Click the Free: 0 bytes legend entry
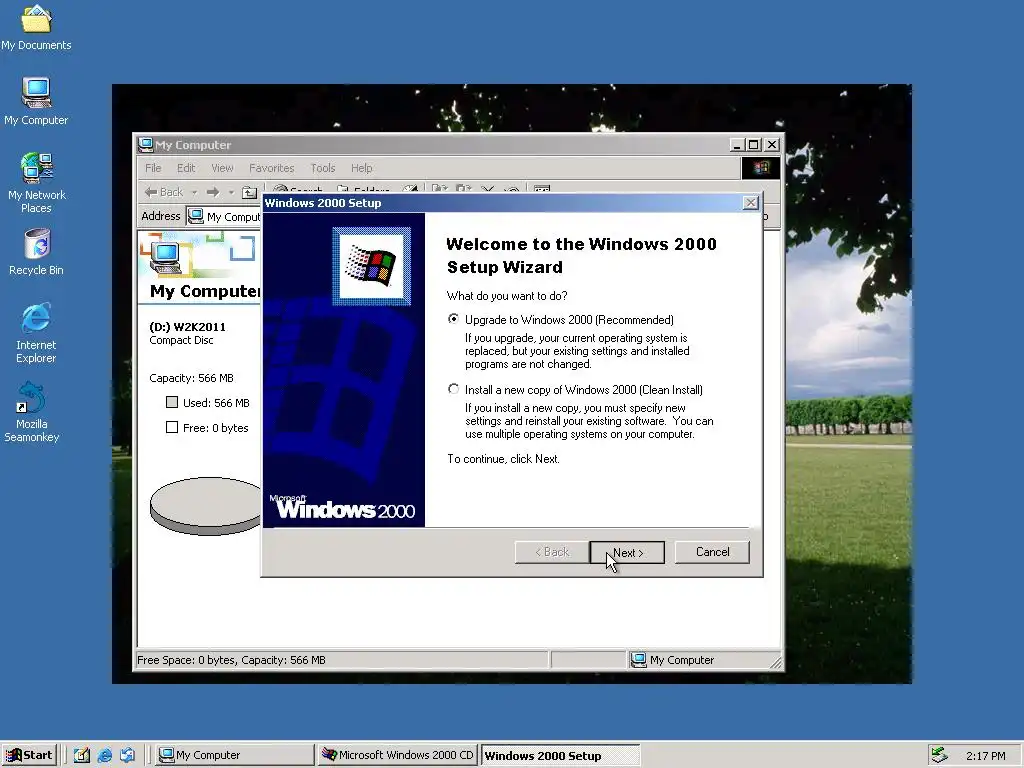1024x768 pixels. tap(207, 428)
